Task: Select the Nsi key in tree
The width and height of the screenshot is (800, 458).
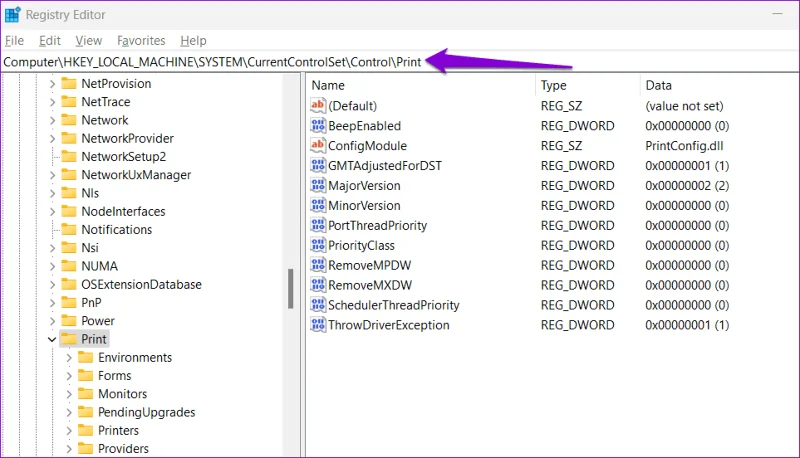Action: click(x=90, y=248)
